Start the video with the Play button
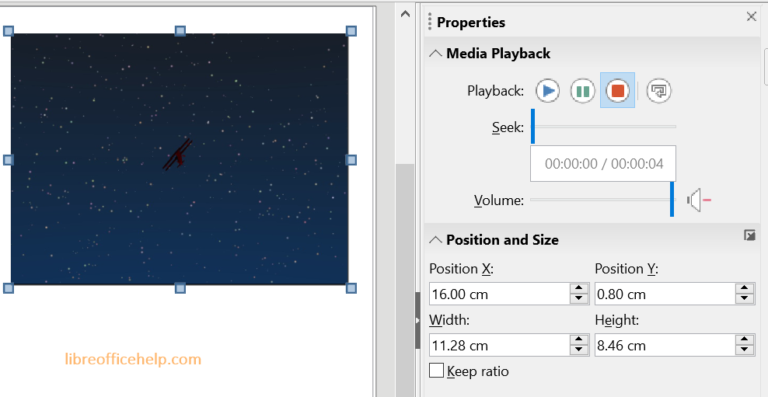Screen dimensions: 768x397 point(547,91)
